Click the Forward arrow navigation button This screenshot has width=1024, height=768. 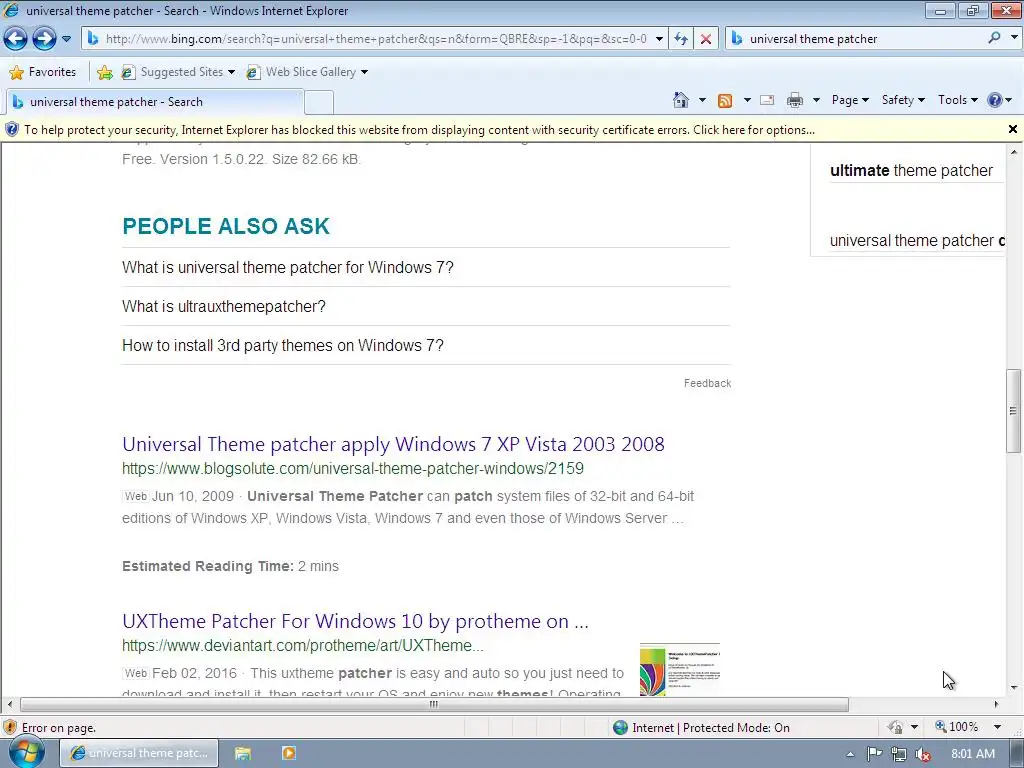pos(44,39)
